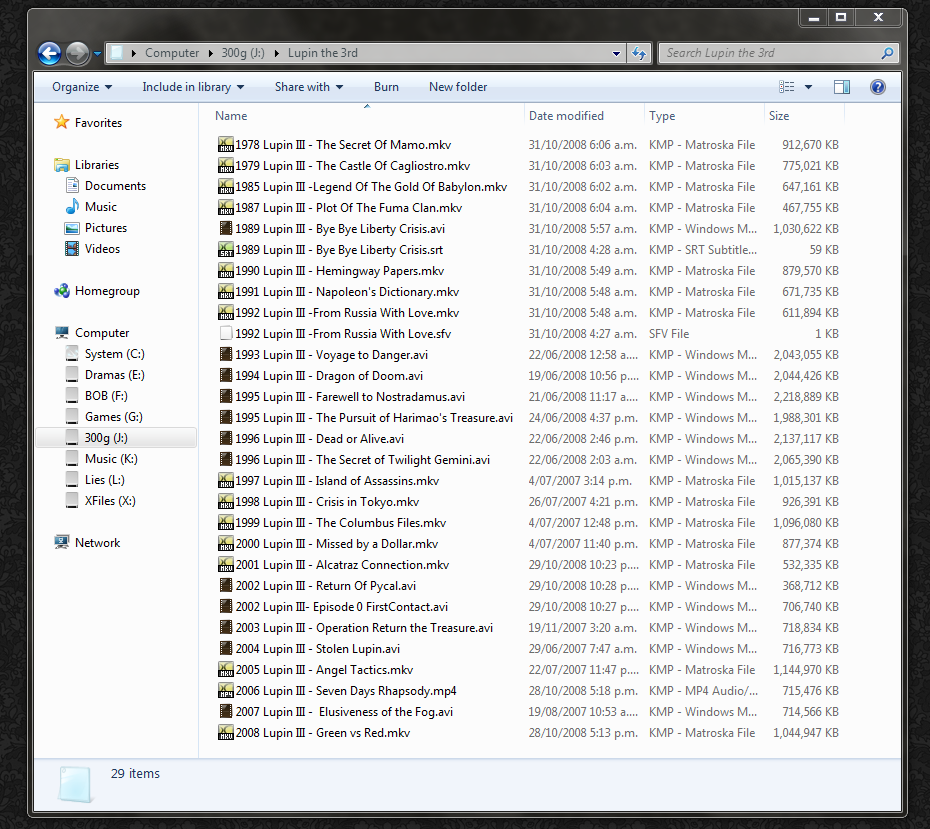Click the search magnifier icon
The width and height of the screenshot is (930, 829).
coord(887,53)
